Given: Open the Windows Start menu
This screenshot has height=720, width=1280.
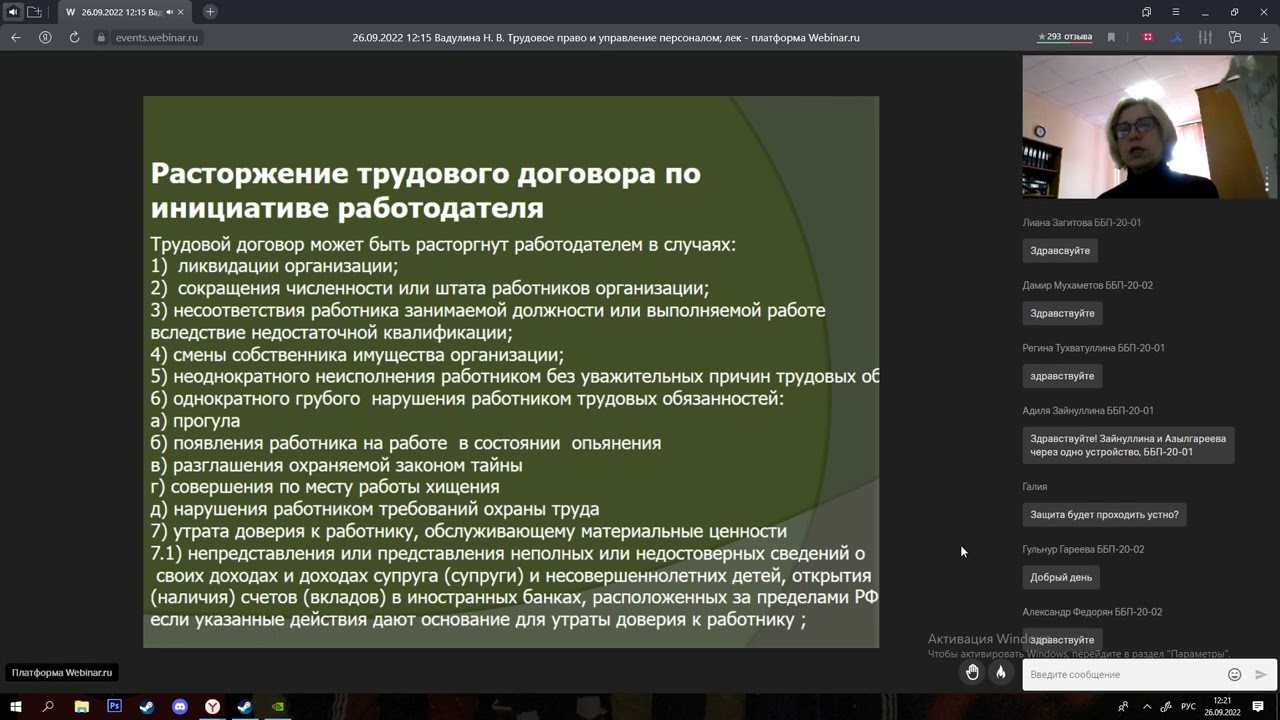Looking at the screenshot, I should [16, 707].
